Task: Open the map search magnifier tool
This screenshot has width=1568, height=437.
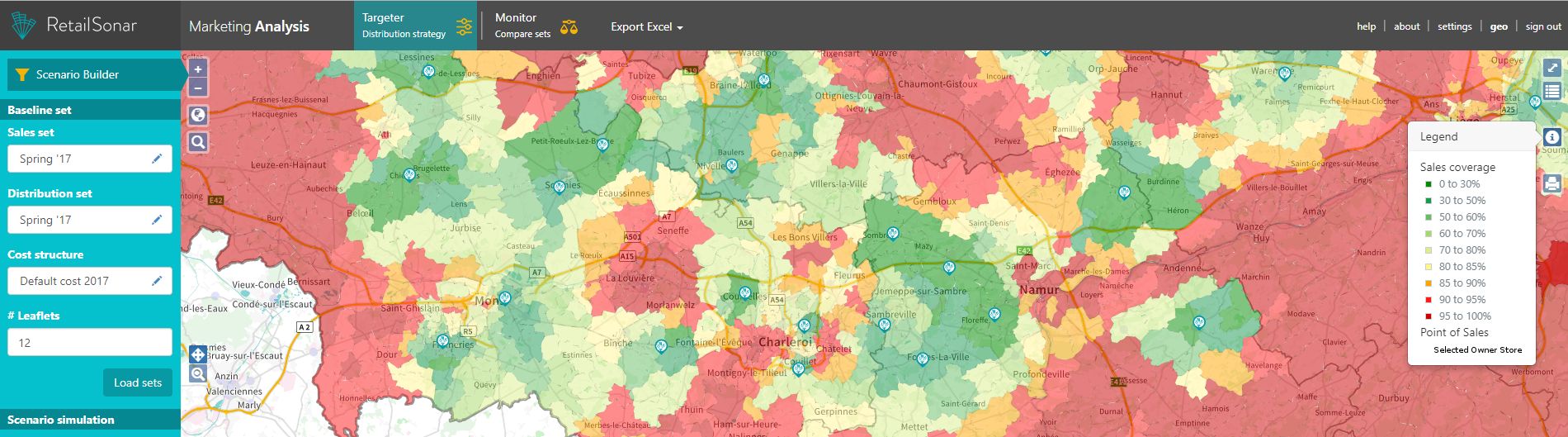Action: (x=198, y=142)
